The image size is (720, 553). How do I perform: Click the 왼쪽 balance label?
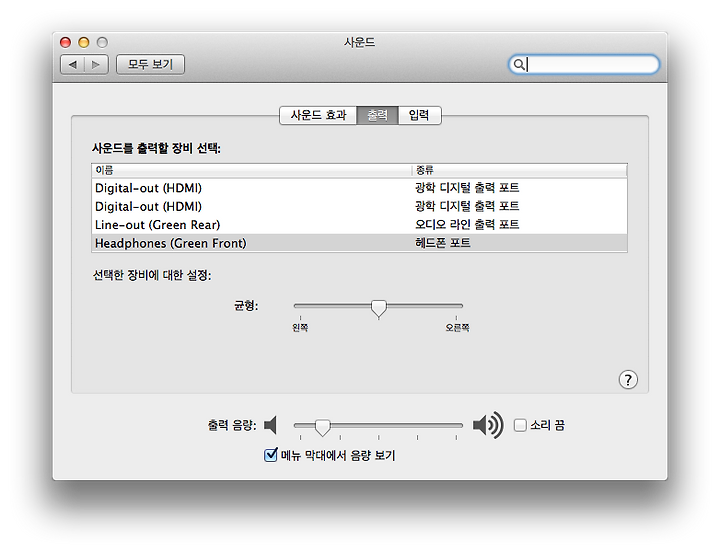(300, 327)
